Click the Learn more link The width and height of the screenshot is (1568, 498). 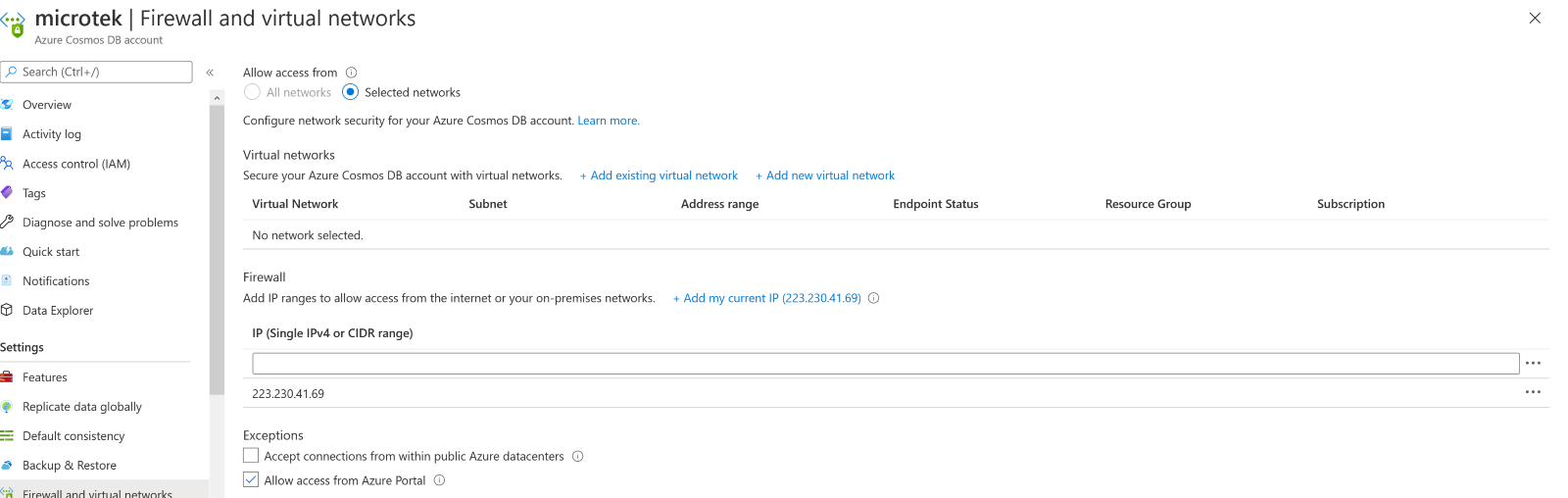609,121
